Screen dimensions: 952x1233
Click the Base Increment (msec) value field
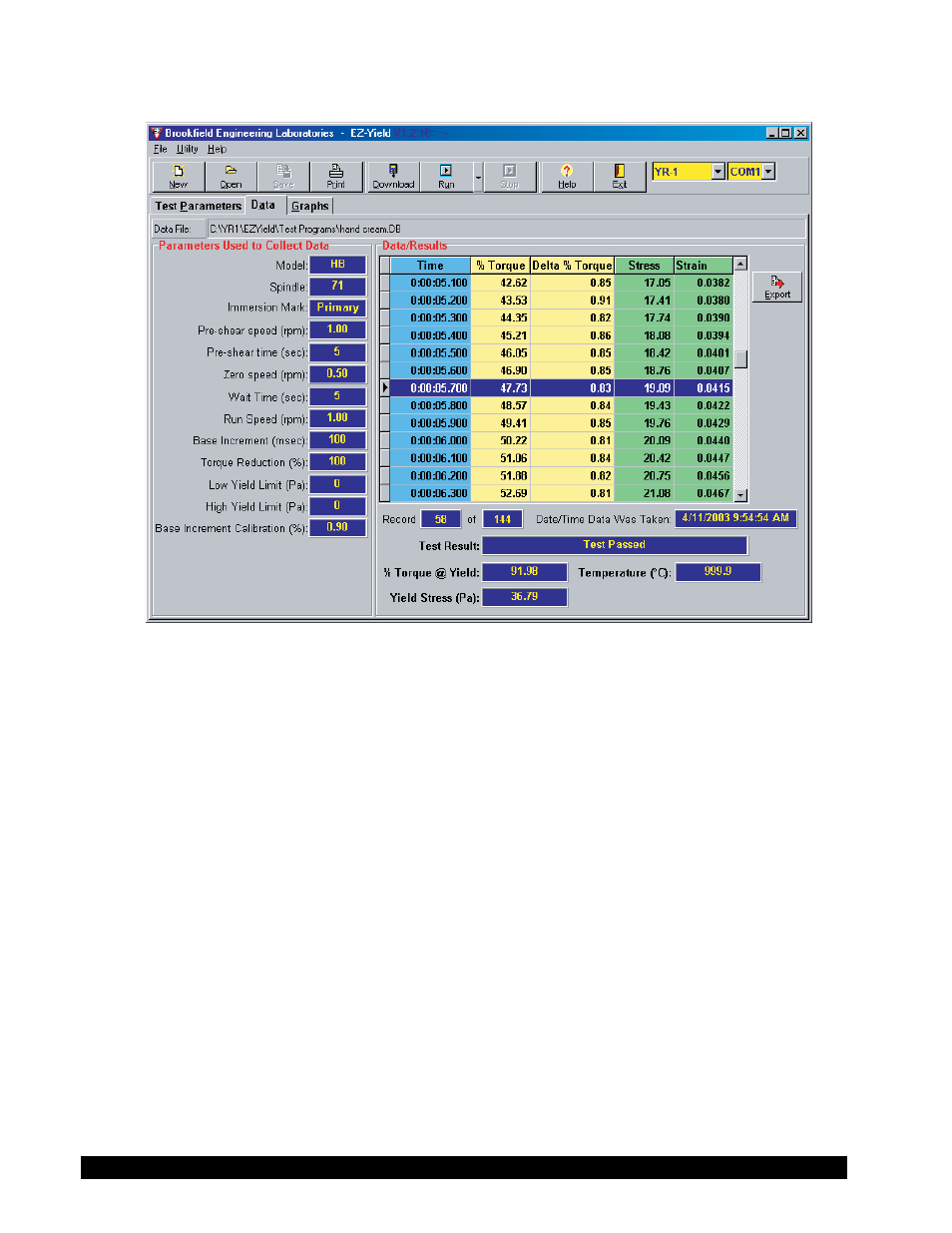(337, 440)
